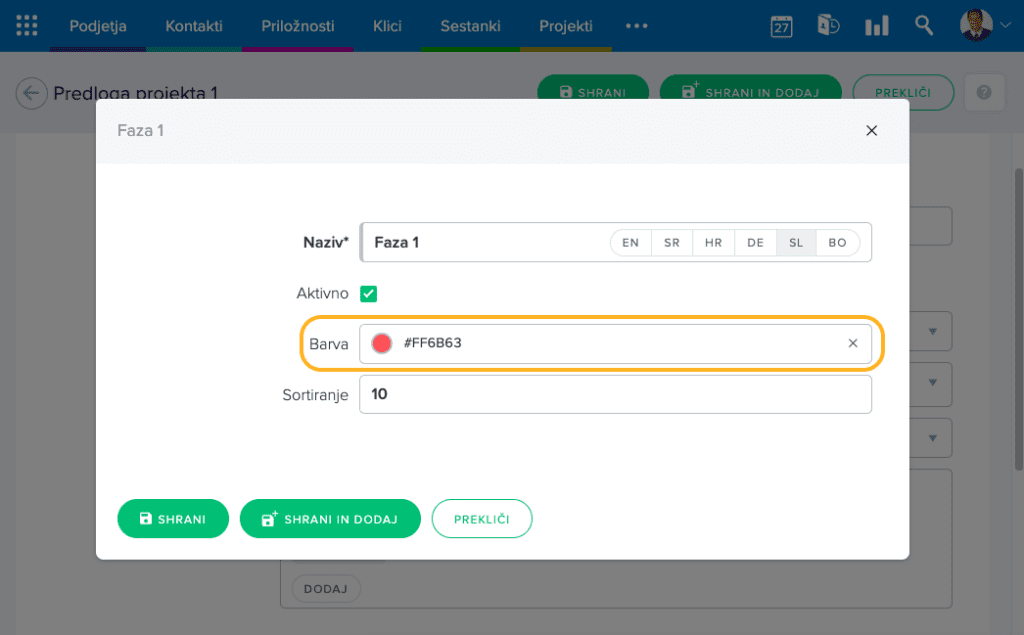This screenshot has width=1024, height=635.
Task: Open the Projekti tab
Action: point(565,26)
